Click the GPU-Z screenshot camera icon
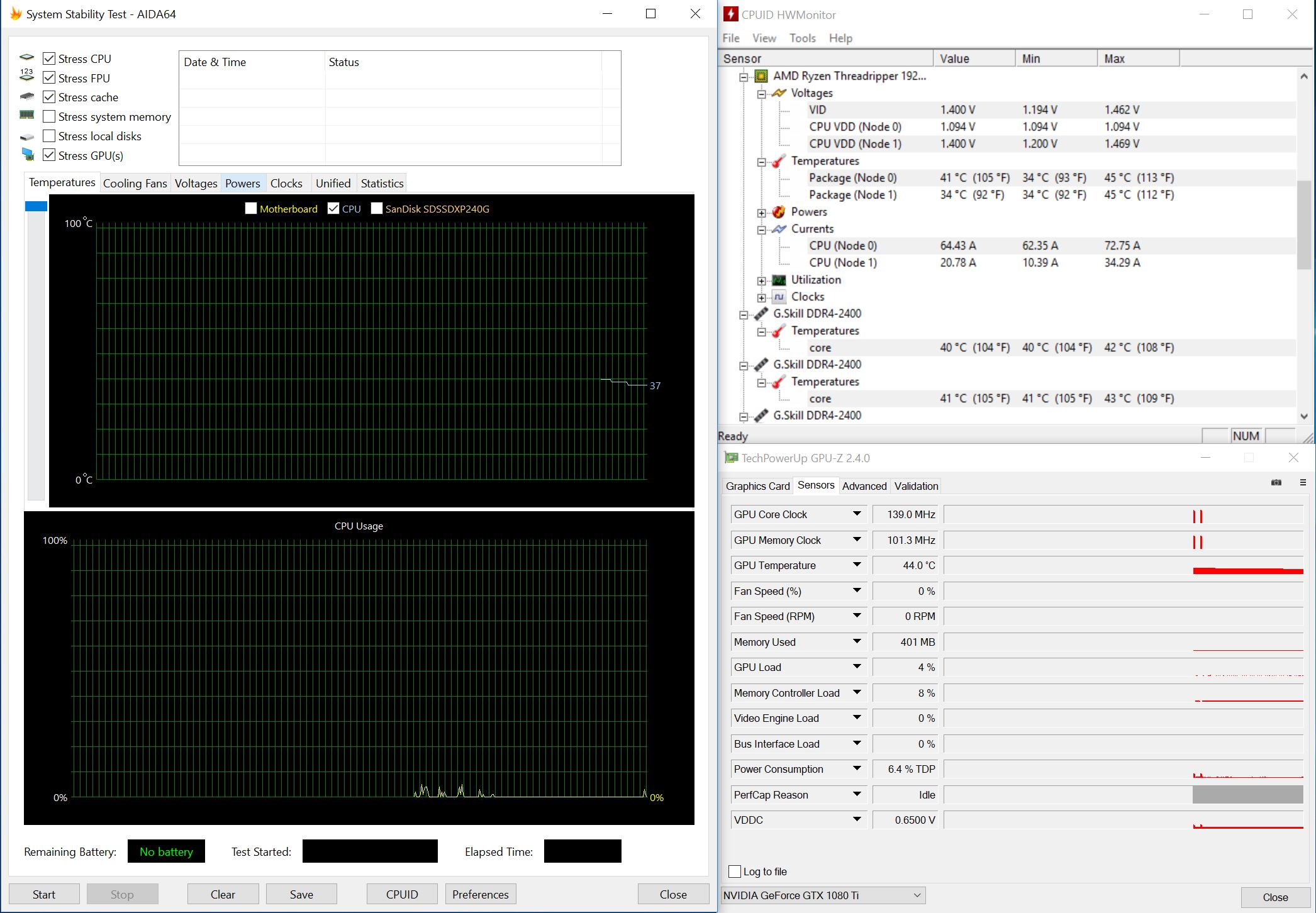Viewport: 1316px width, 913px height. tap(1276, 482)
